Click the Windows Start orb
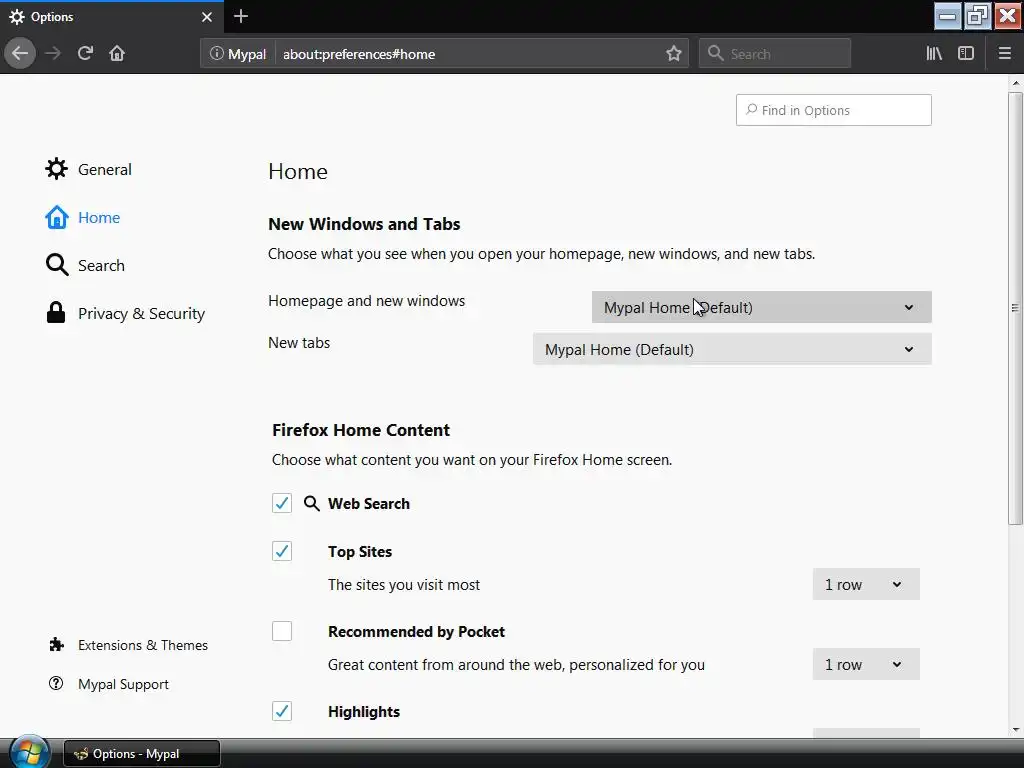The width and height of the screenshot is (1024, 768). click(x=29, y=752)
